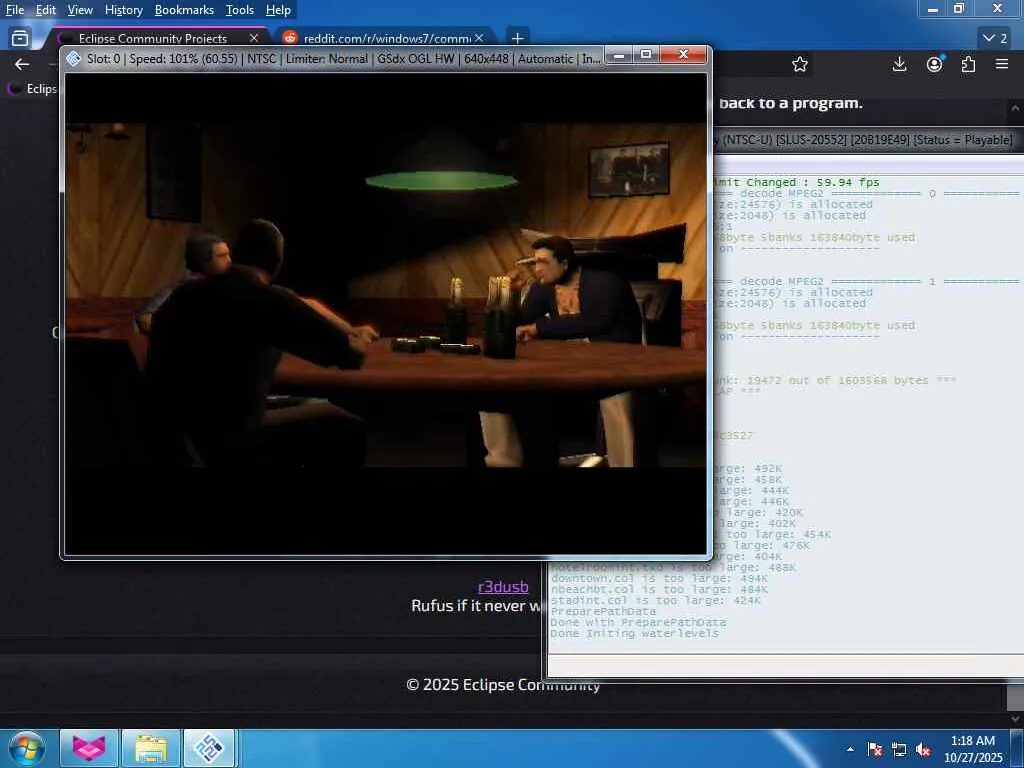Bookmark this page with the star icon

(x=799, y=64)
